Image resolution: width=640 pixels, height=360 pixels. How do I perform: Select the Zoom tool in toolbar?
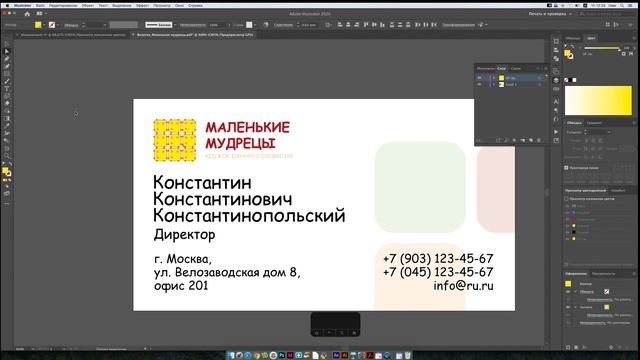point(7,156)
